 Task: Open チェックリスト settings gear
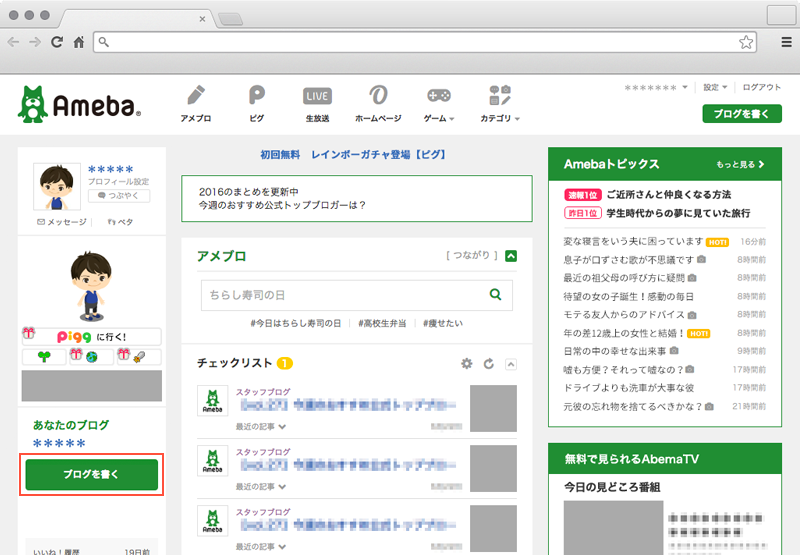466,364
